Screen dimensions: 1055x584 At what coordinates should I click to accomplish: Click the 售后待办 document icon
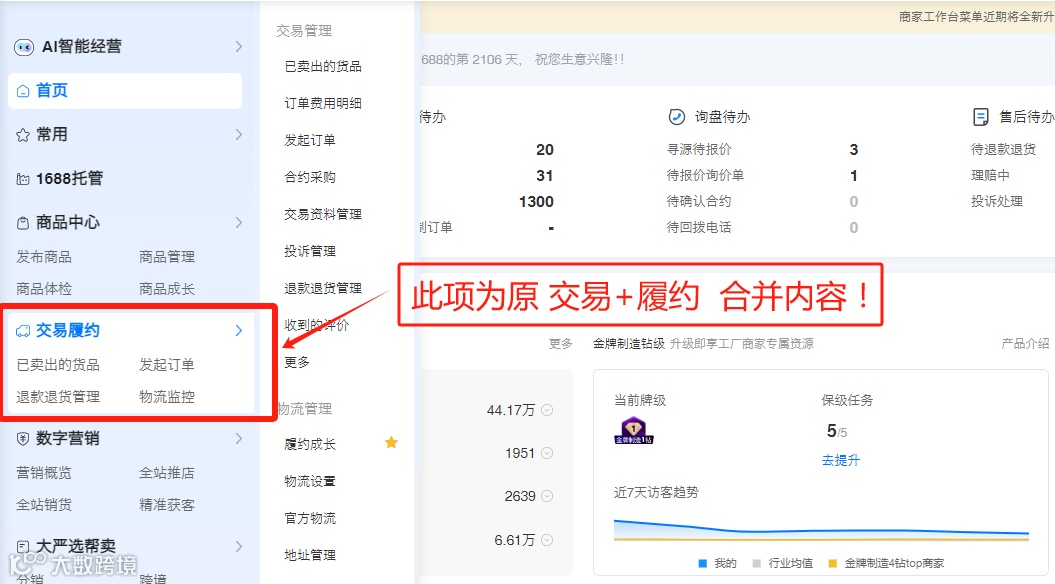981,117
